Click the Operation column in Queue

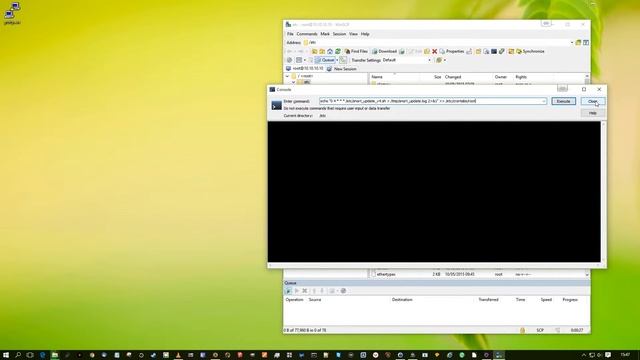coord(294,300)
